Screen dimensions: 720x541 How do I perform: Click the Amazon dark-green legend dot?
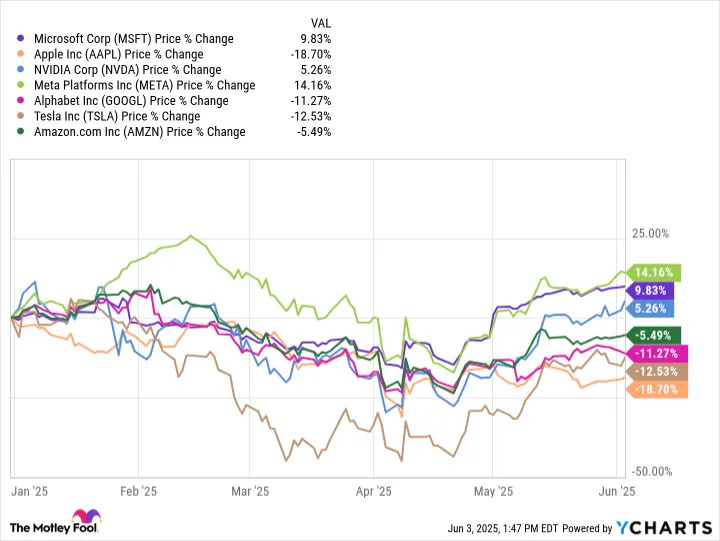[20, 132]
